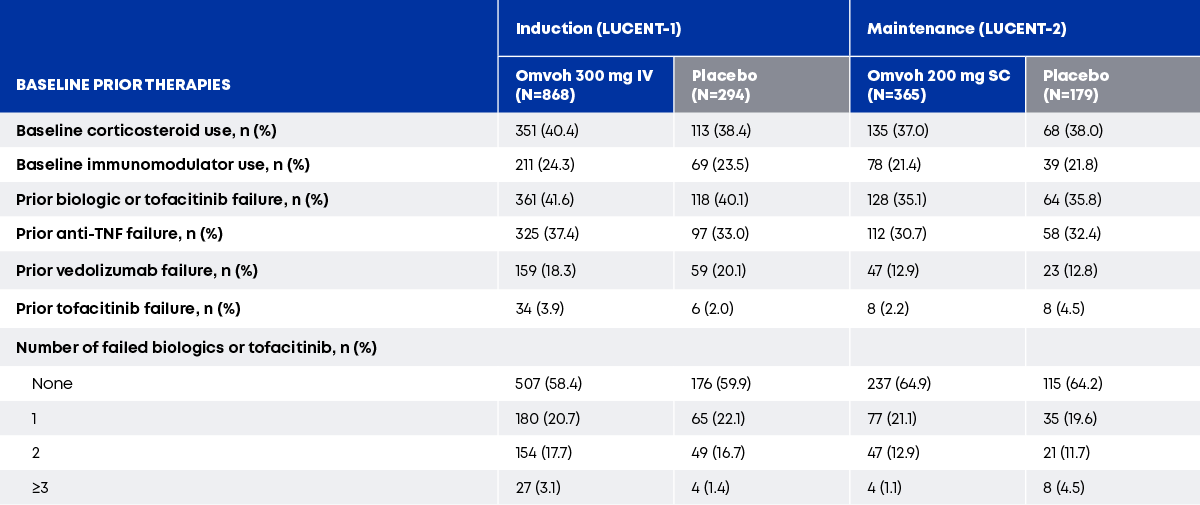Click the Induction (LUCENT-1) column header
The image size is (1200, 505).
tap(598, 28)
